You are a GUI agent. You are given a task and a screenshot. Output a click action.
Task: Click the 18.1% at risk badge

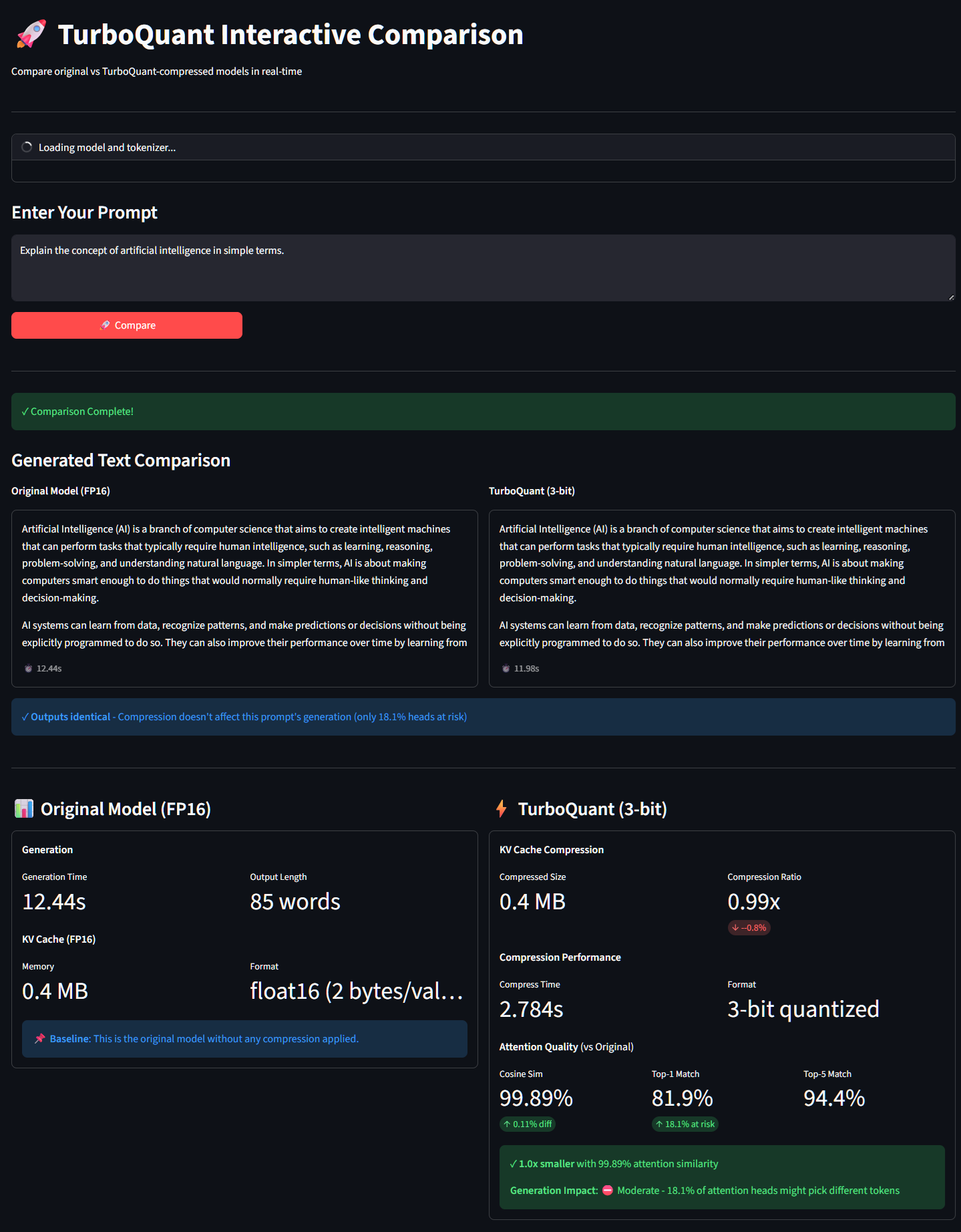685,1124
